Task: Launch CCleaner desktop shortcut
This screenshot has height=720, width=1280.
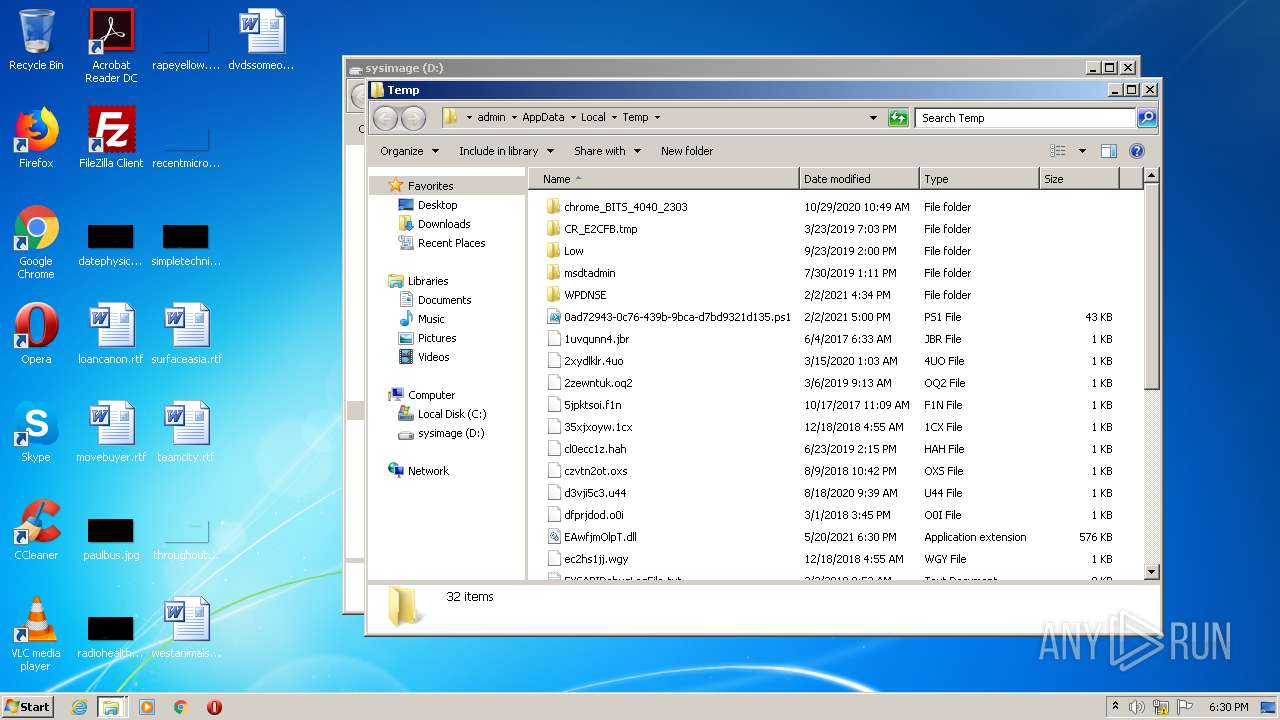Action: point(36,530)
